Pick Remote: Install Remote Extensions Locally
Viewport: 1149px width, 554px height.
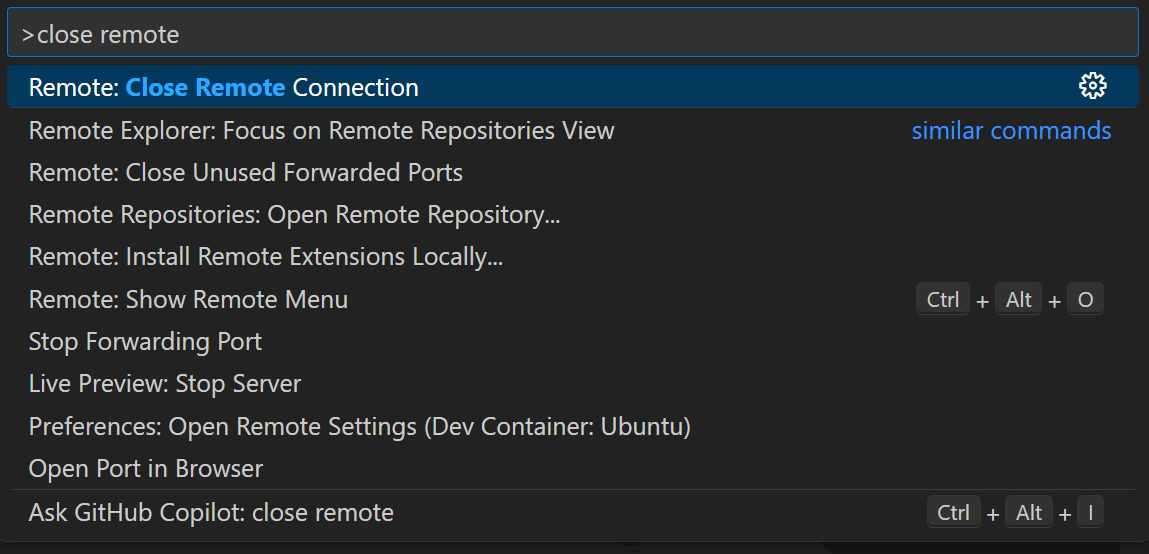266,257
